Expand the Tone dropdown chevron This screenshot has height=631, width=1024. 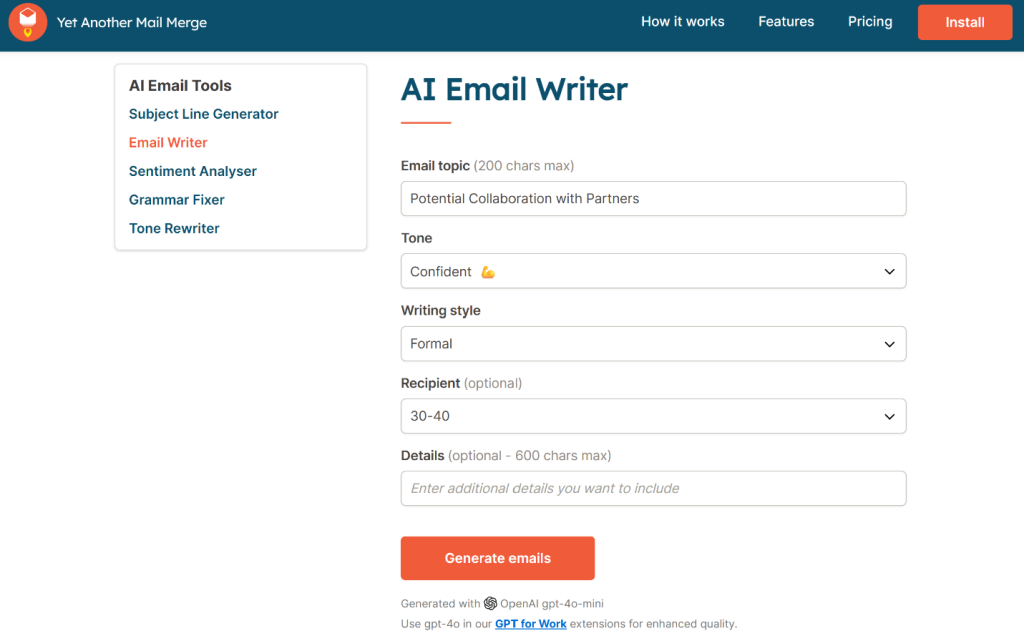click(x=889, y=271)
